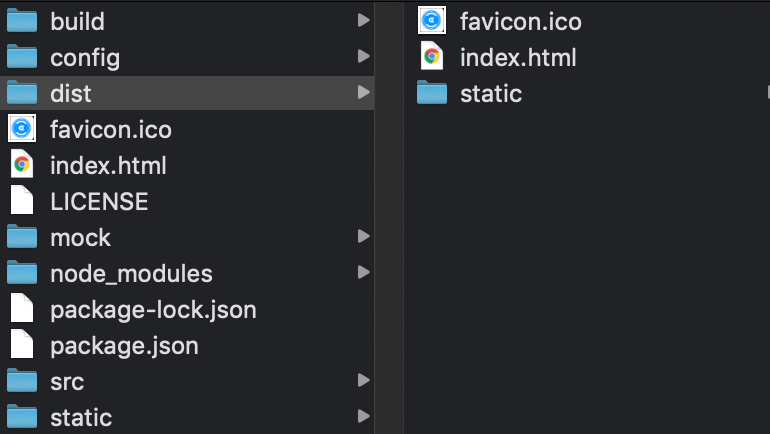Select the static folder name in left column
Image resolution: width=770 pixels, height=434 pixels.
click(81, 417)
